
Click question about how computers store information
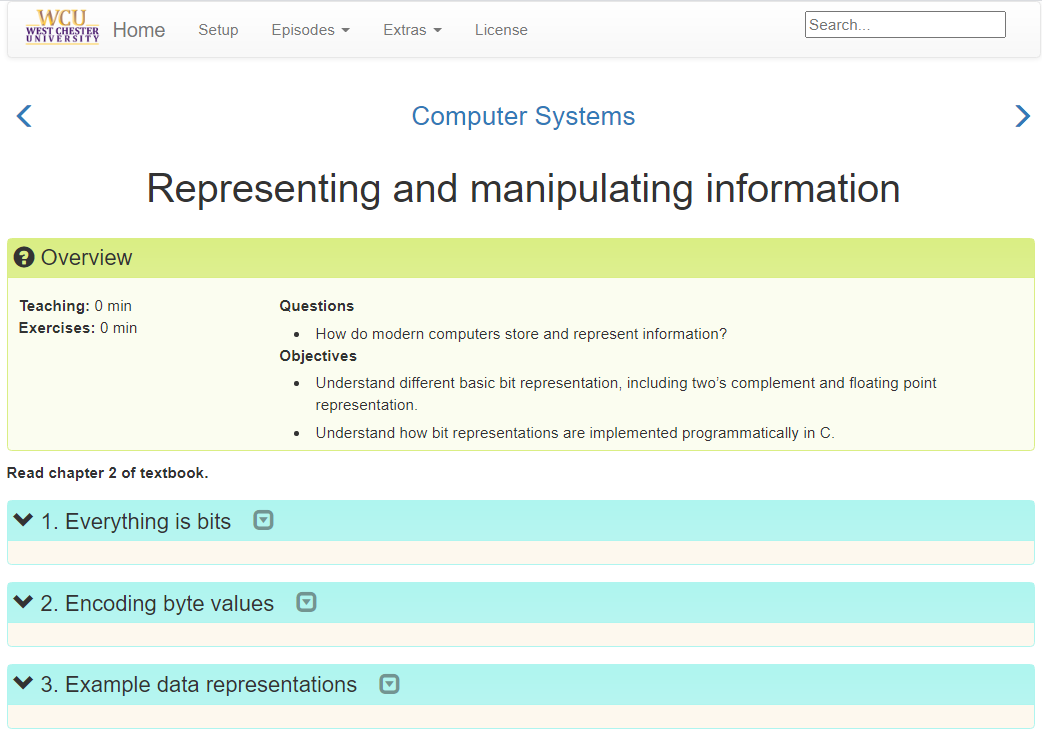click(521, 334)
